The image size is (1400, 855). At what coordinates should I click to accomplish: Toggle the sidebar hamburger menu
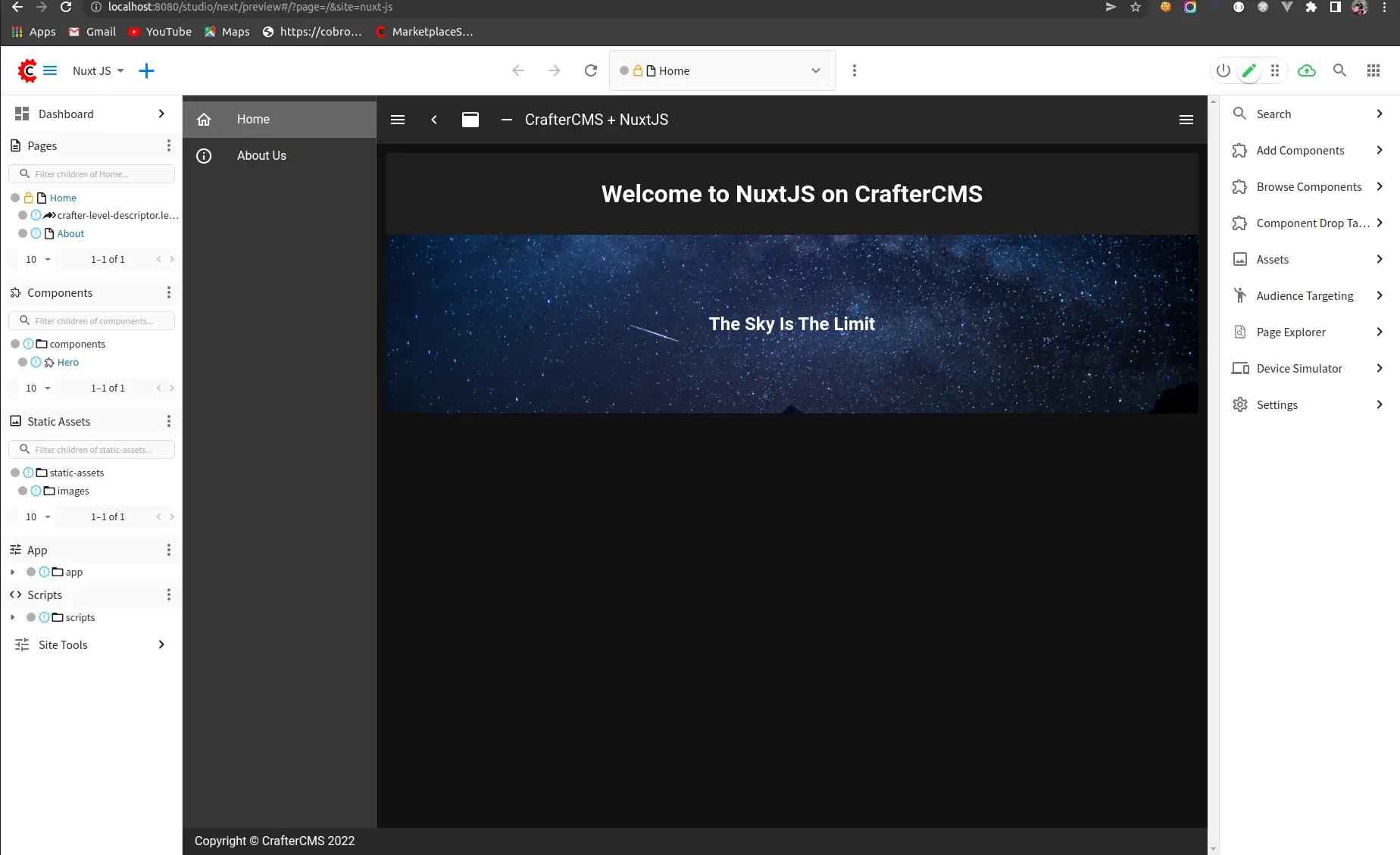pos(50,70)
